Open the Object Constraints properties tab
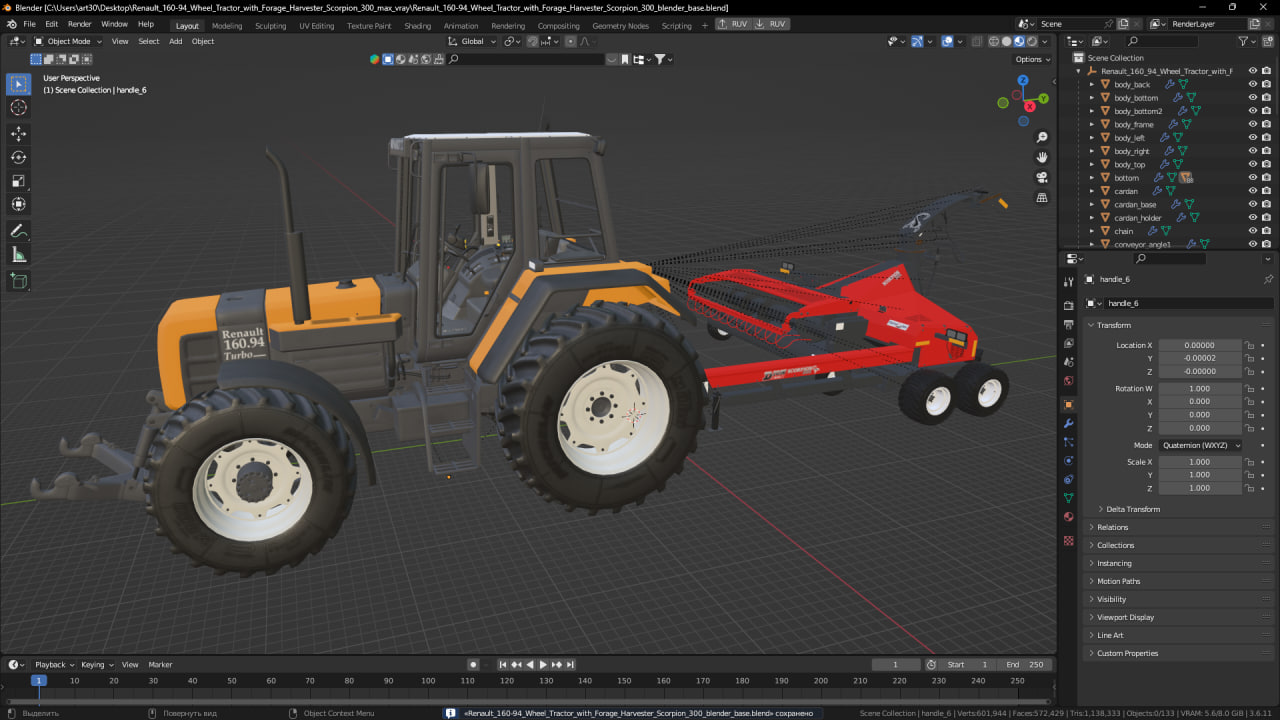1280x720 pixels. click(1069, 480)
